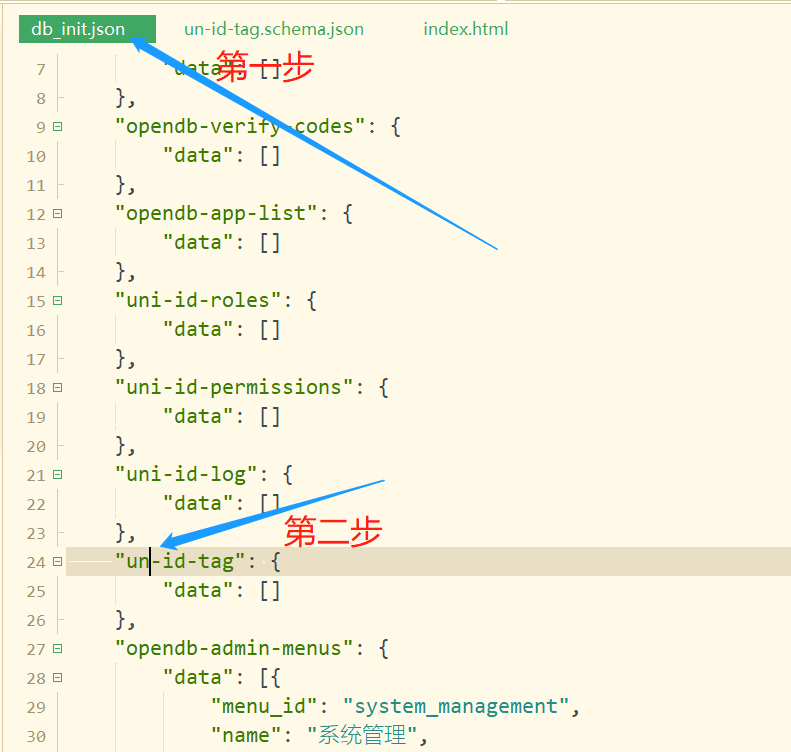Collapse the data array at line 28
Screen dimensions: 791x752
(x=58, y=678)
